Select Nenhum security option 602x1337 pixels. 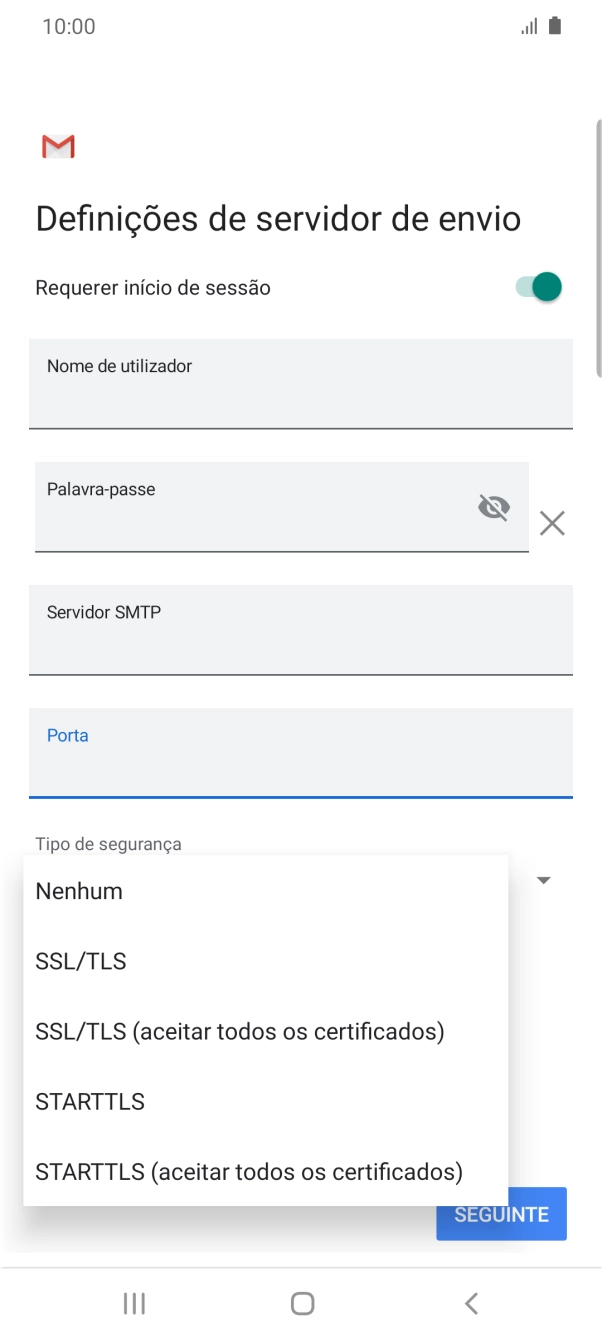tap(79, 891)
